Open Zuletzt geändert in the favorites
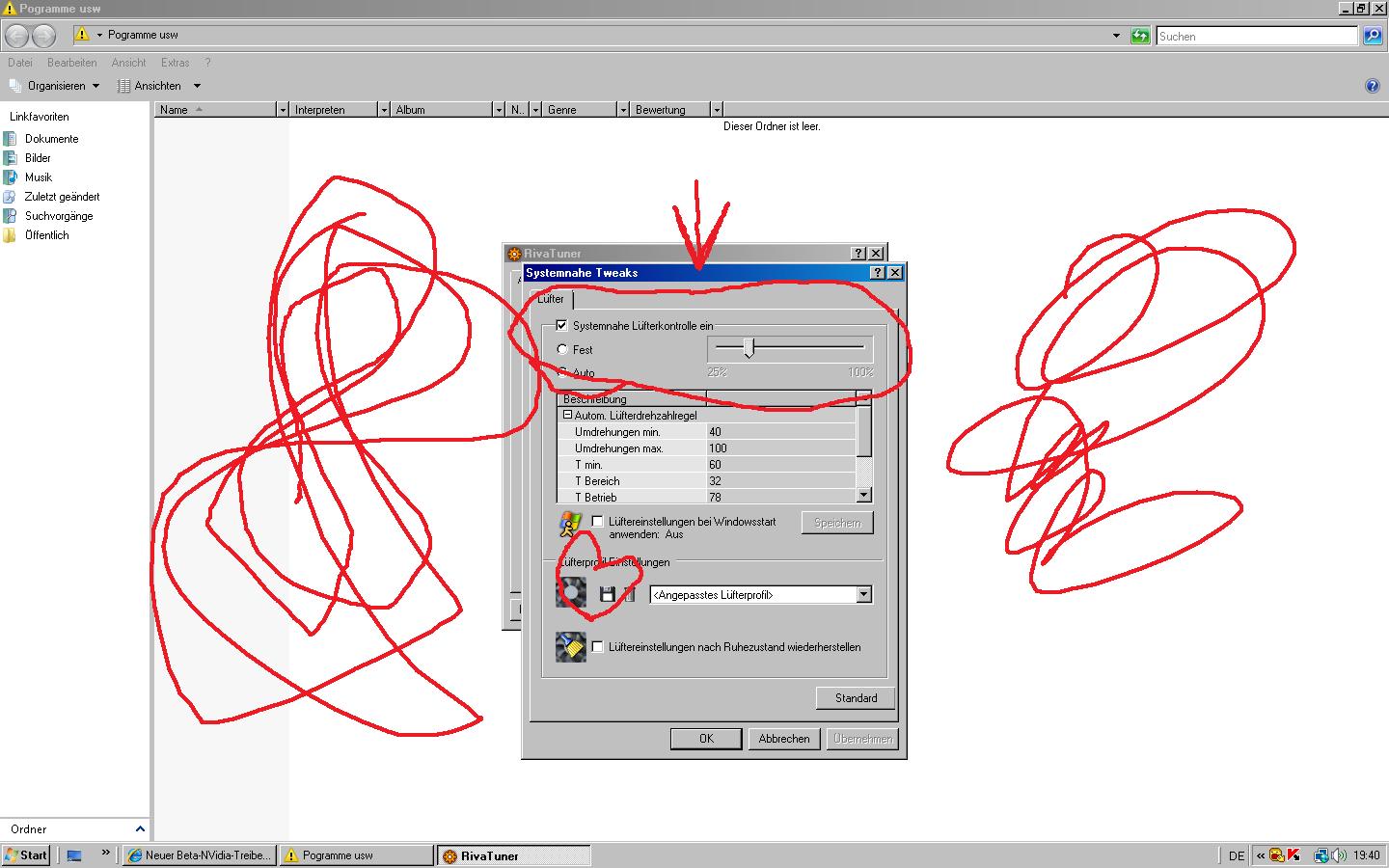 62,197
